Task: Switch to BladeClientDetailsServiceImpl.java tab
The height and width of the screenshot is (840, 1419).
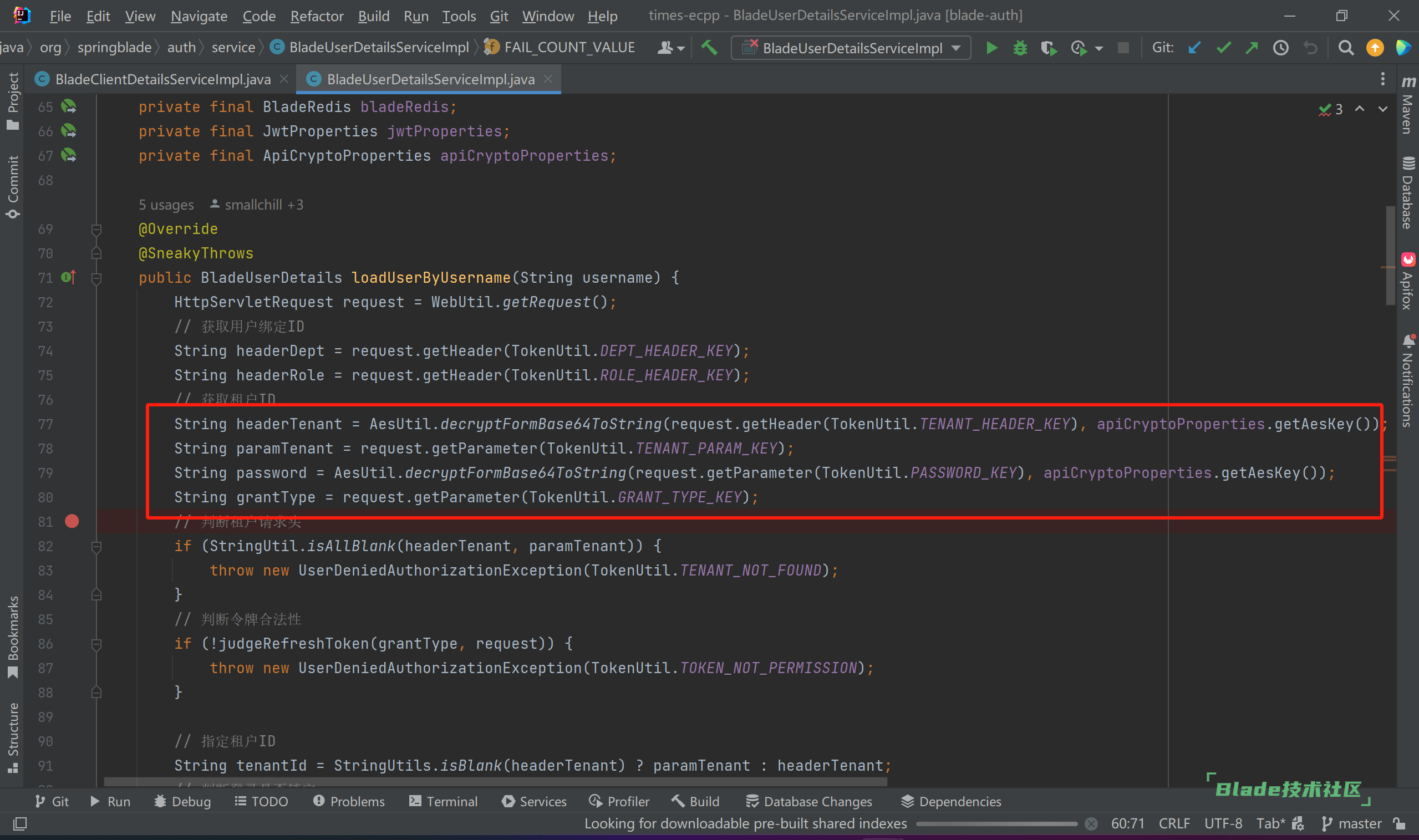Action: 162,79
